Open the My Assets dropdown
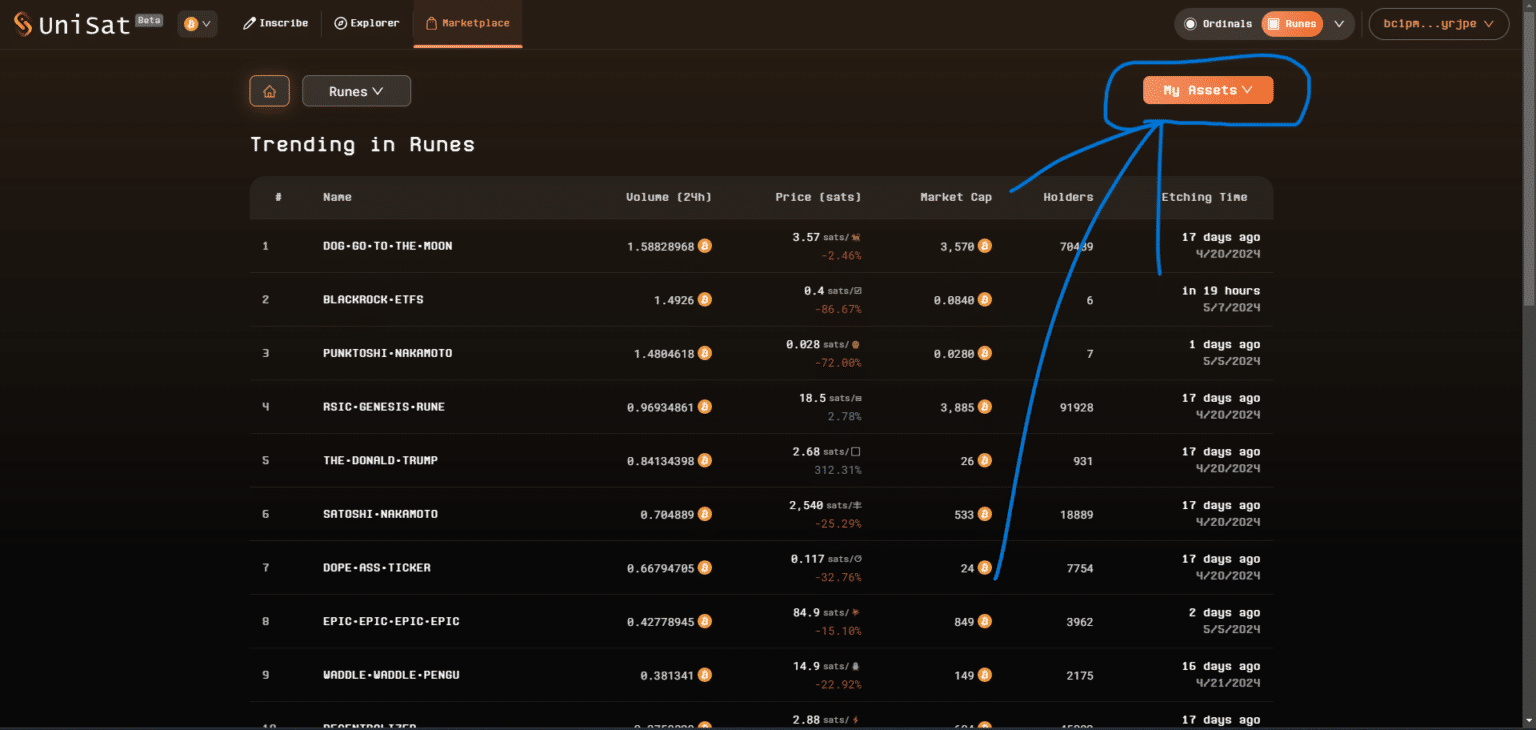Viewport: 1536px width, 730px height. (1207, 90)
